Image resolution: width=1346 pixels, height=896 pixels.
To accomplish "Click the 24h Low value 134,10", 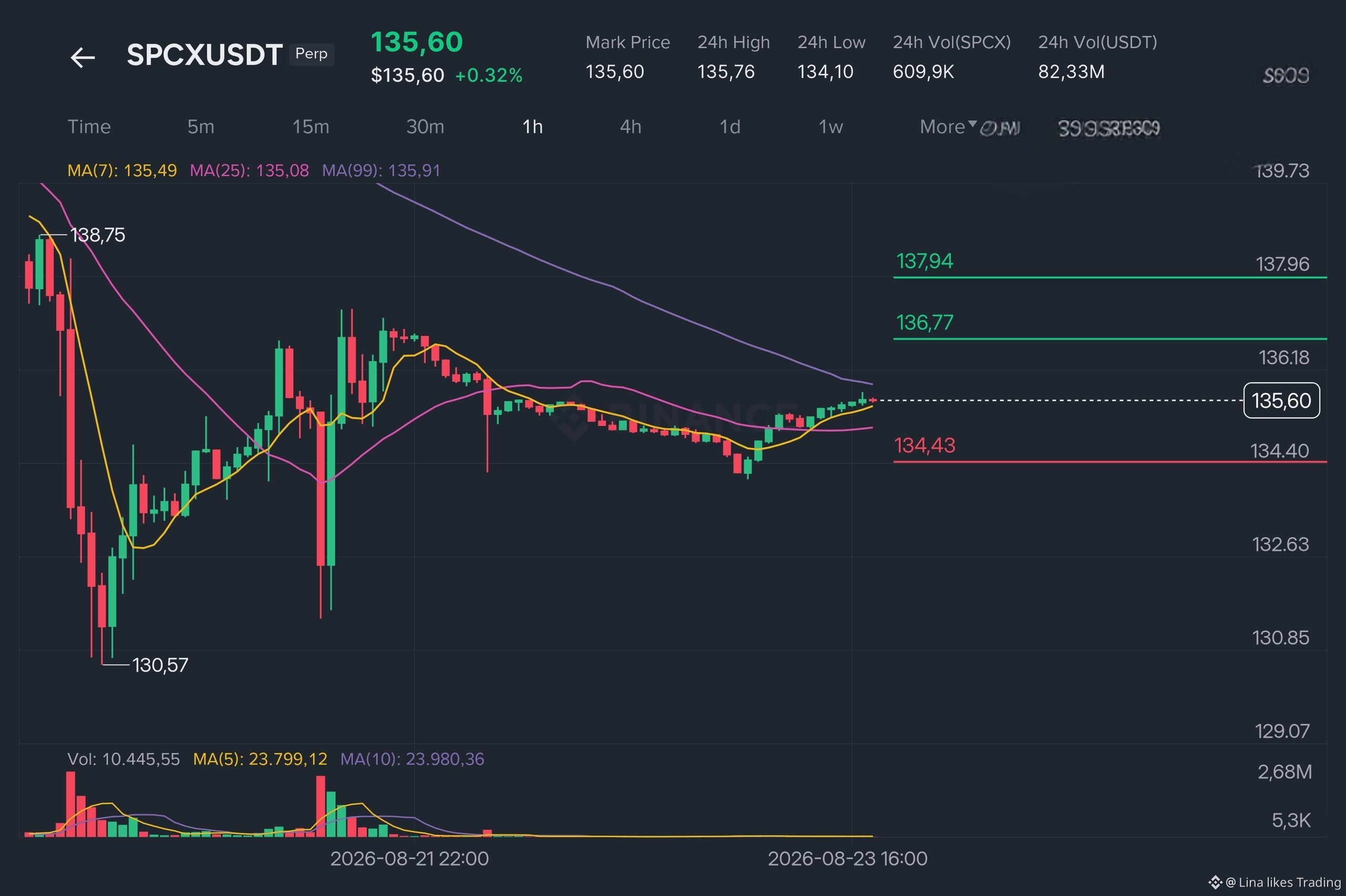I will click(x=825, y=72).
